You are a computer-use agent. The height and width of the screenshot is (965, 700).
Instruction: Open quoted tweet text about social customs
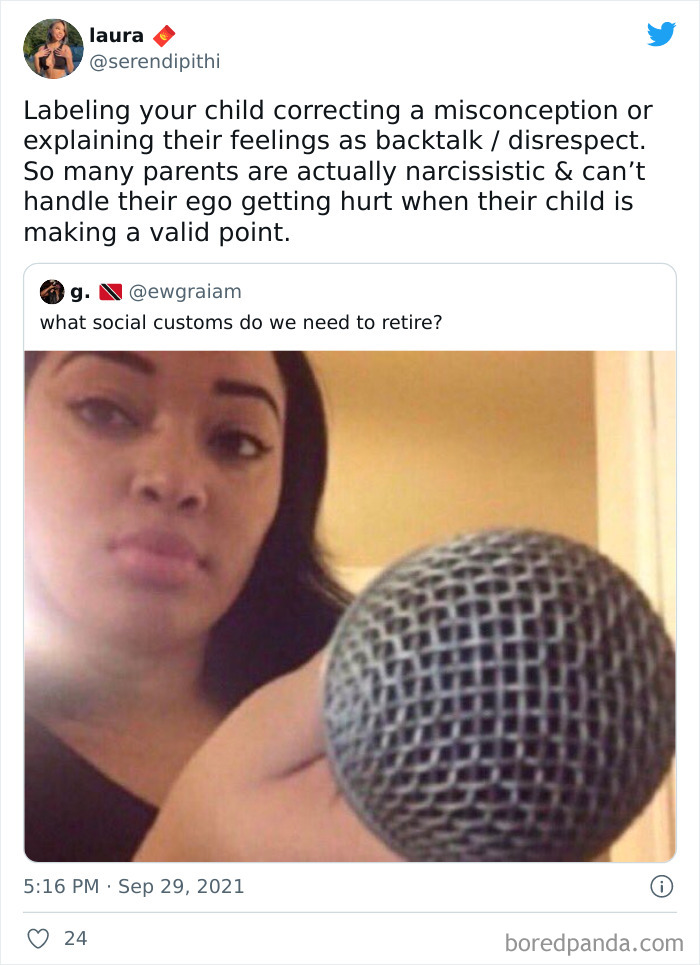pos(241,322)
